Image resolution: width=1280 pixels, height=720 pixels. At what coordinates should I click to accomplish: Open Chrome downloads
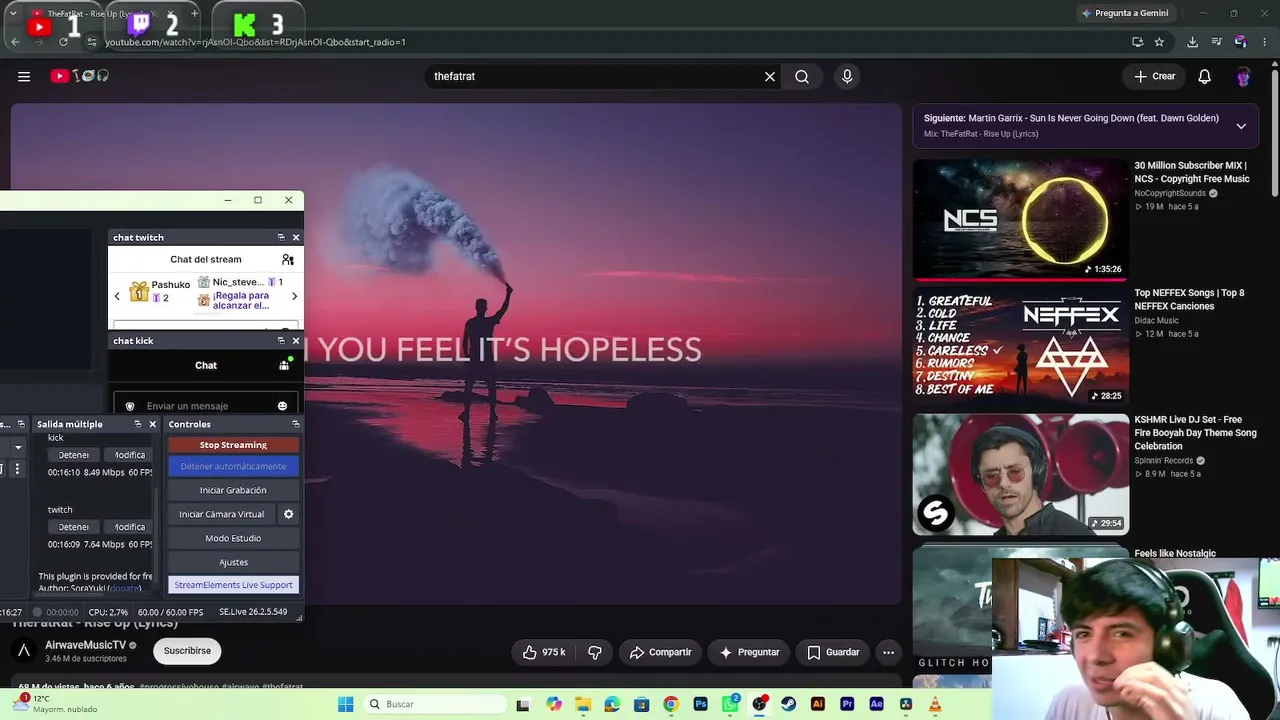click(1192, 42)
